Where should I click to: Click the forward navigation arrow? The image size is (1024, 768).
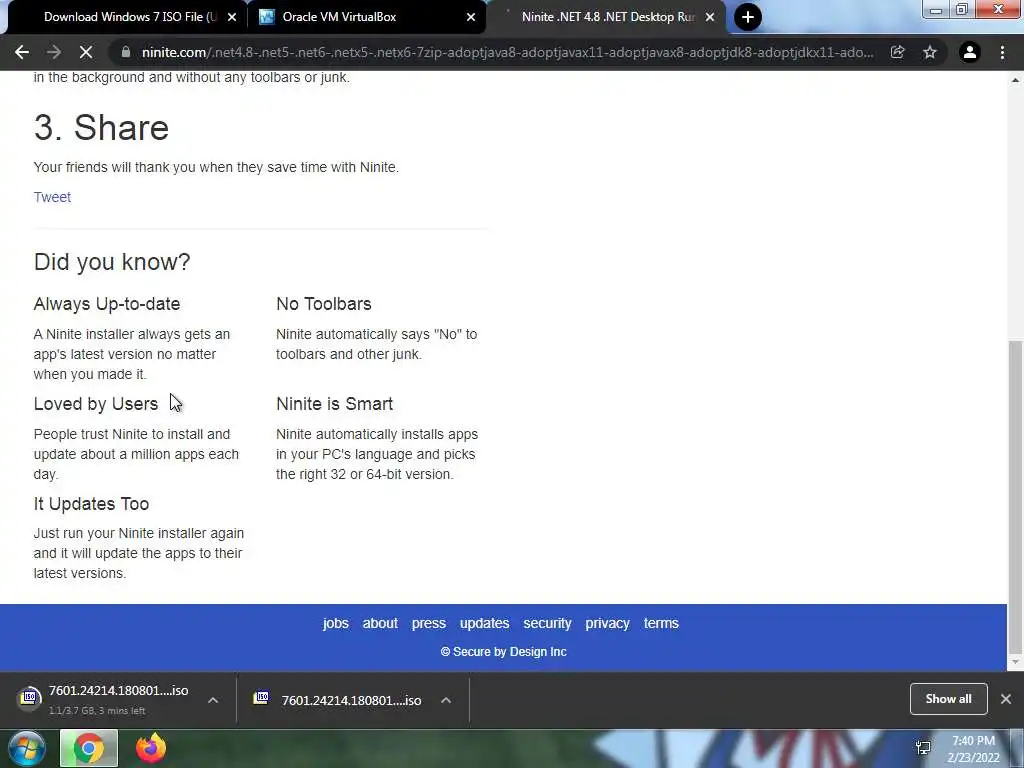tap(54, 52)
